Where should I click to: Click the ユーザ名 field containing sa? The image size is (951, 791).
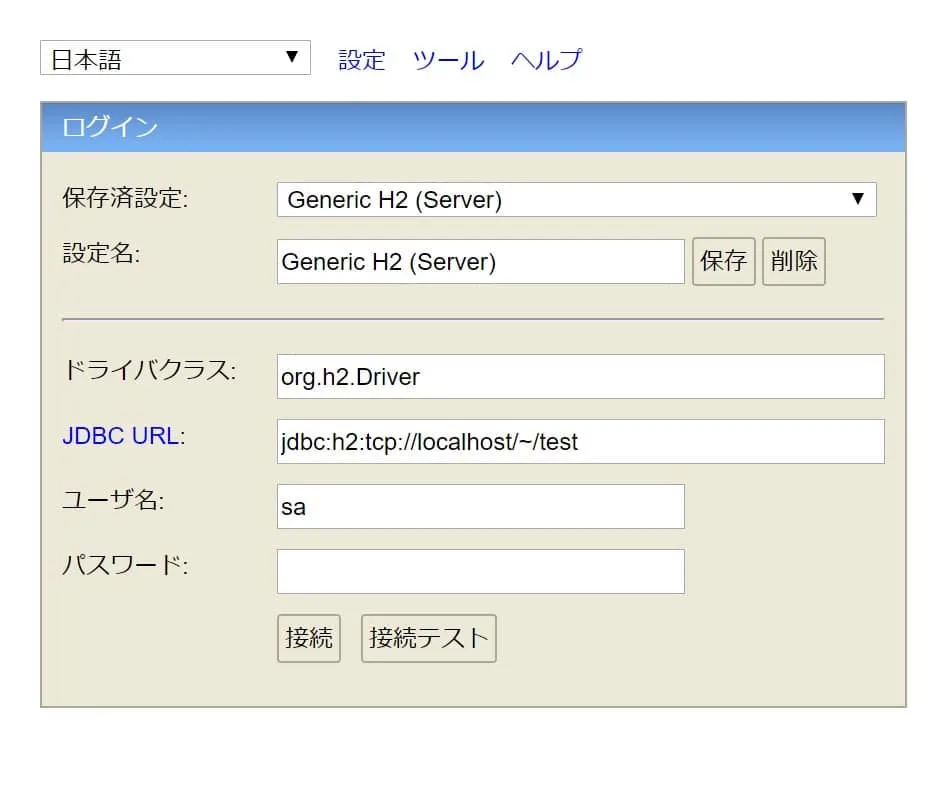481,507
